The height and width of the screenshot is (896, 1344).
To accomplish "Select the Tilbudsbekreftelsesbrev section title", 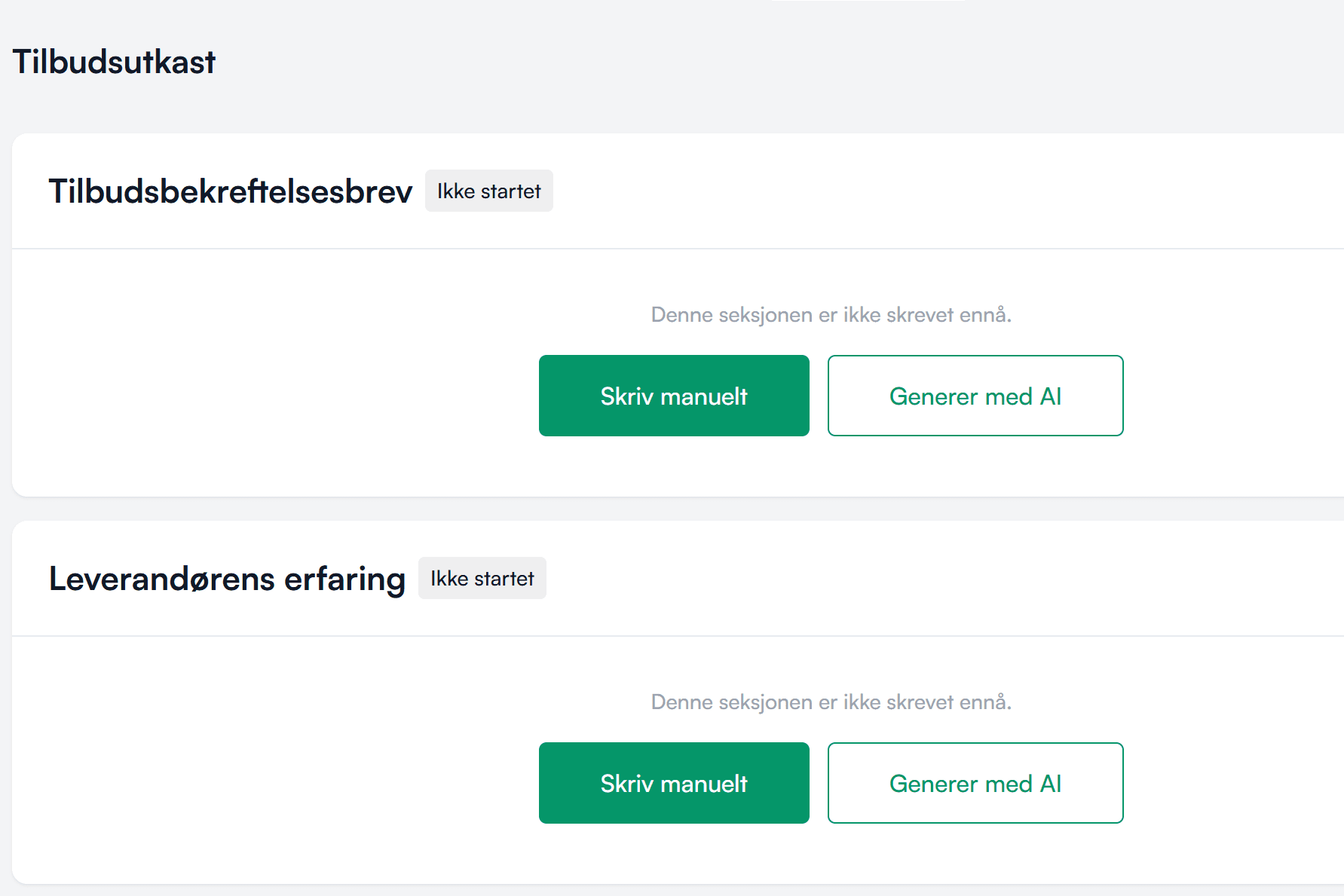I will pyautogui.click(x=231, y=191).
